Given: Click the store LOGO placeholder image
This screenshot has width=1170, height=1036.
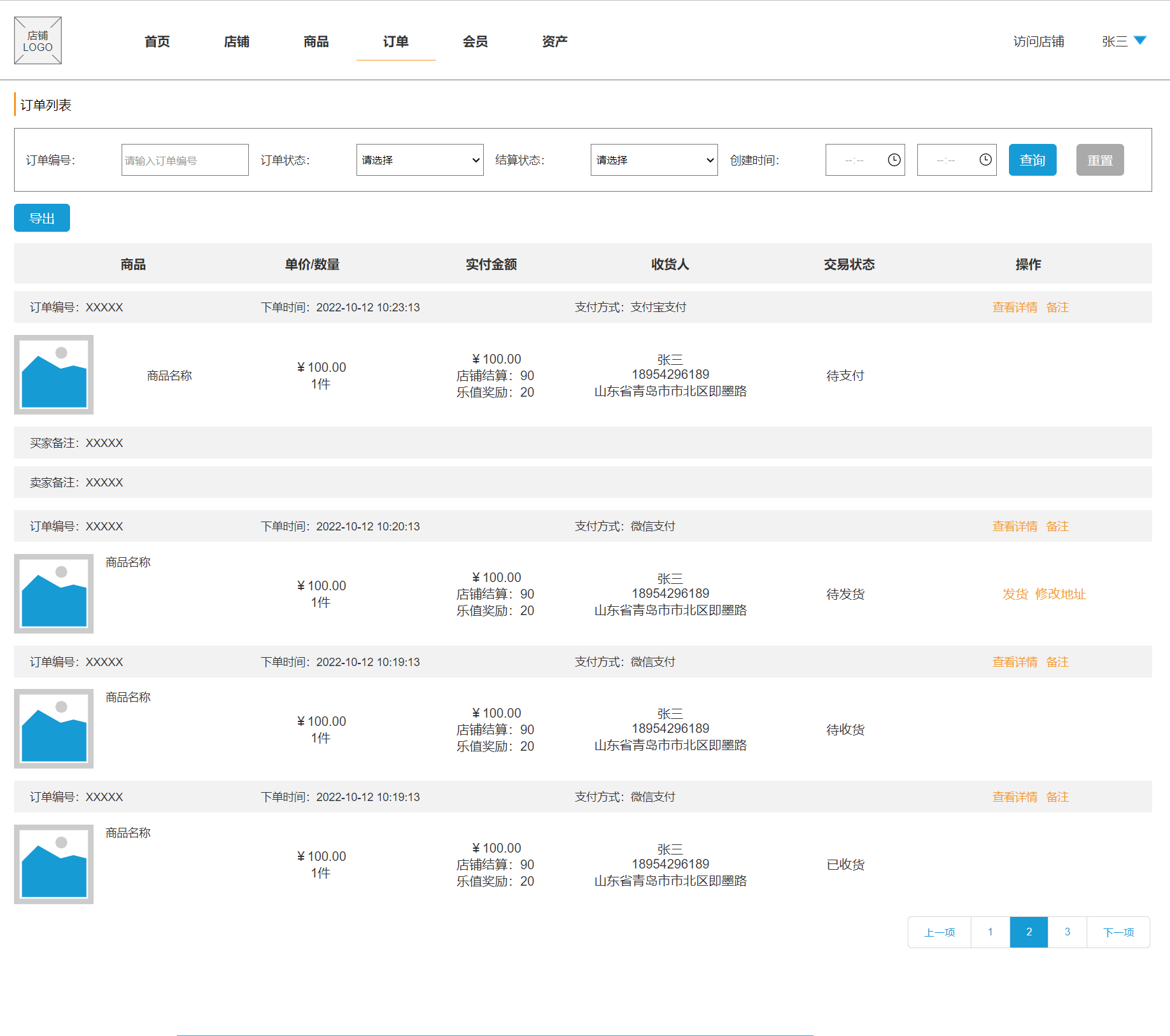Looking at the screenshot, I should (x=38, y=41).
